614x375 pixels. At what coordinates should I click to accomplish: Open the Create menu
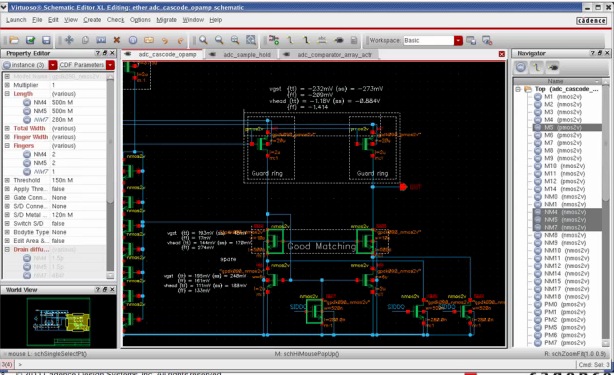[92, 20]
